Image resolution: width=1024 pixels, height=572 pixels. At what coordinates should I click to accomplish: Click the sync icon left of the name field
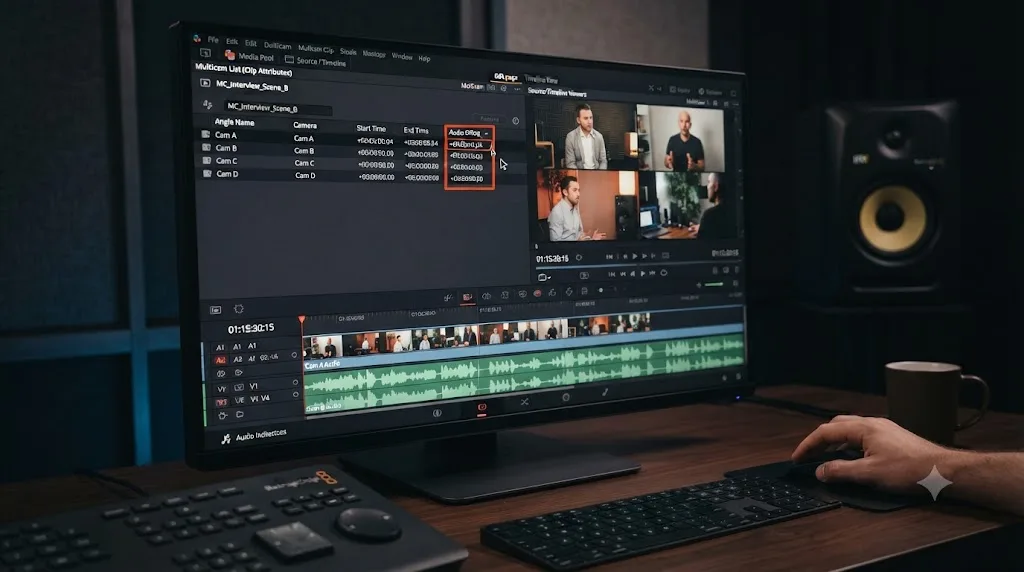208,104
